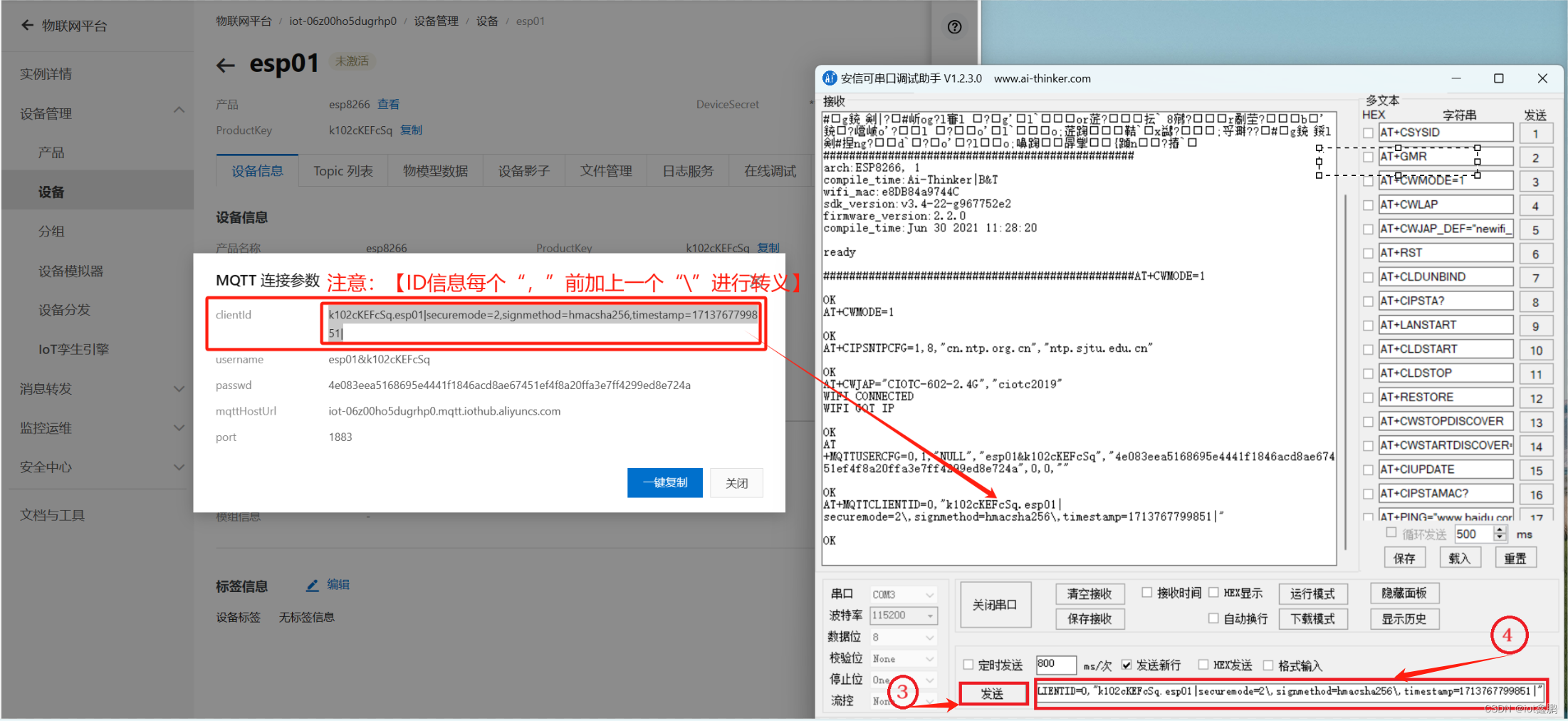1568x721 pixels.
Task: Click send button 6 for AT+RST
Action: point(1536,254)
